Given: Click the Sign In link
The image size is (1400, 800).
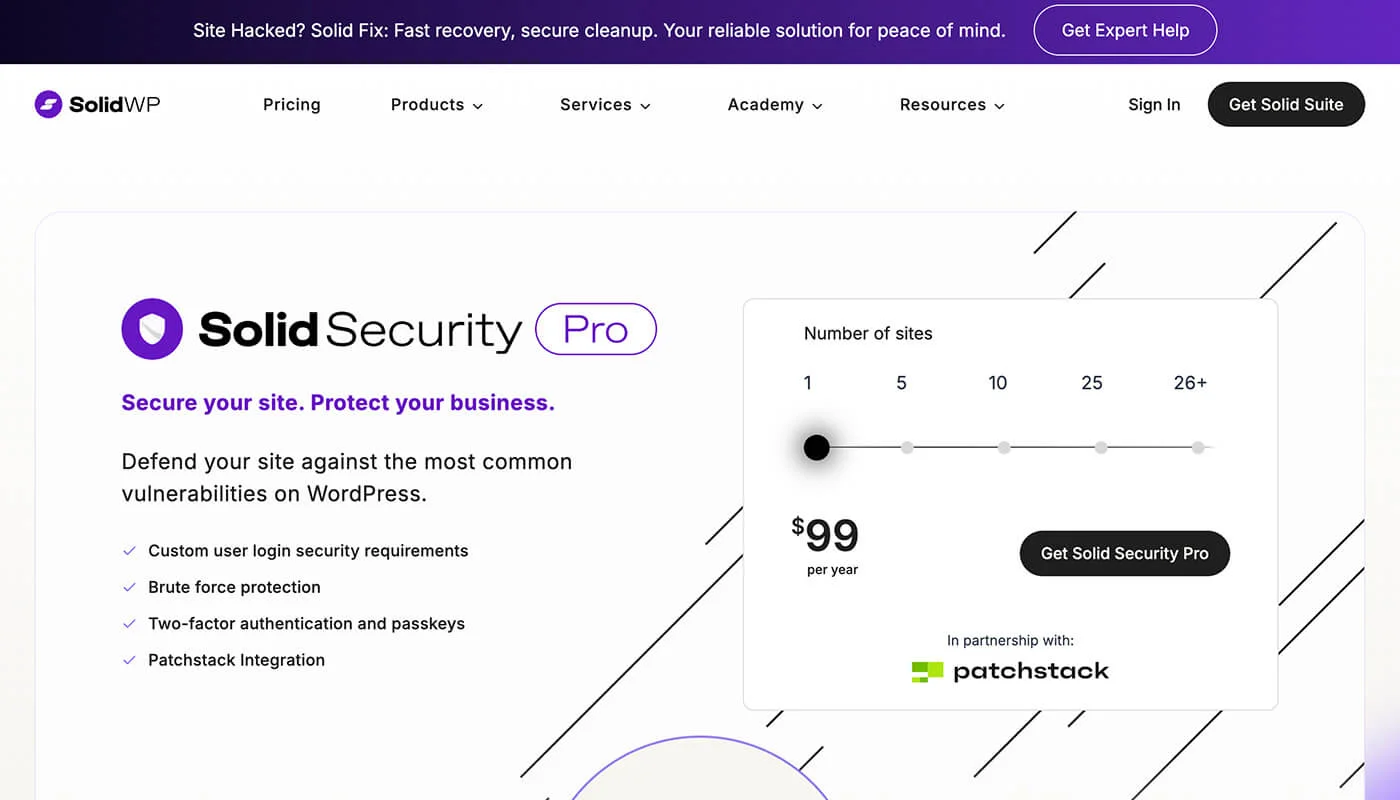Looking at the screenshot, I should tap(1154, 105).
